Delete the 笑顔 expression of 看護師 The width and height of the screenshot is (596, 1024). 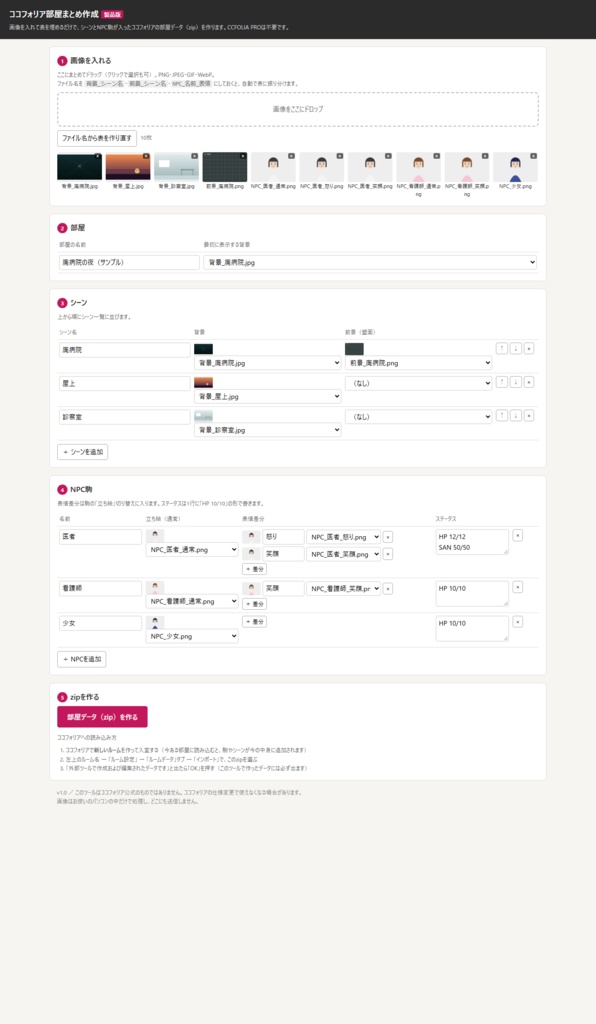pos(388,588)
